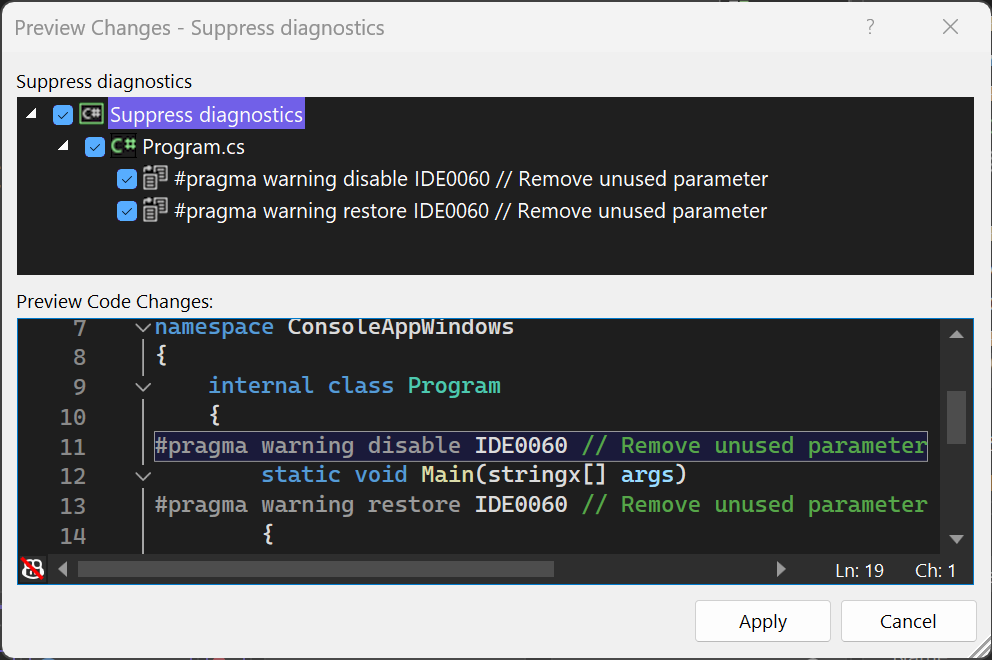Click the code change icon for pragma disable
This screenshot has width=992, height=660.
coord(155,178)
